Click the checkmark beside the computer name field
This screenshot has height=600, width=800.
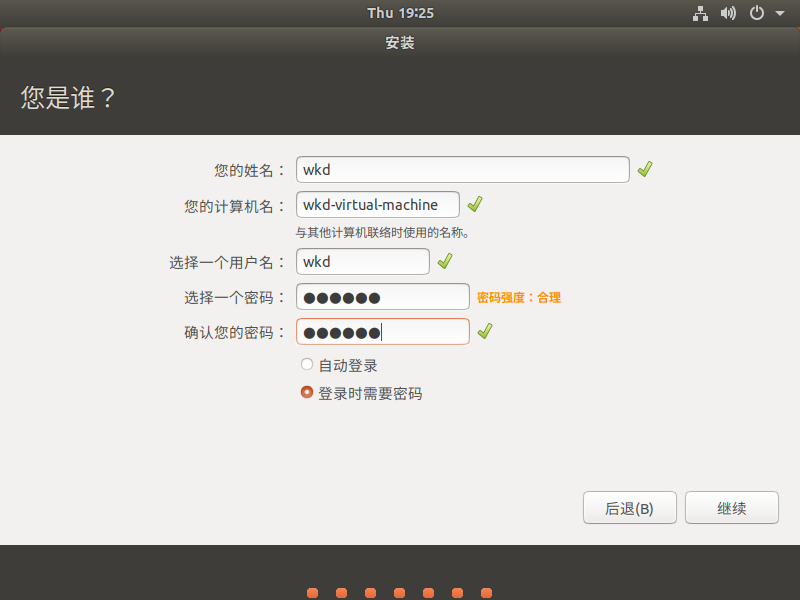coord(475,204)
